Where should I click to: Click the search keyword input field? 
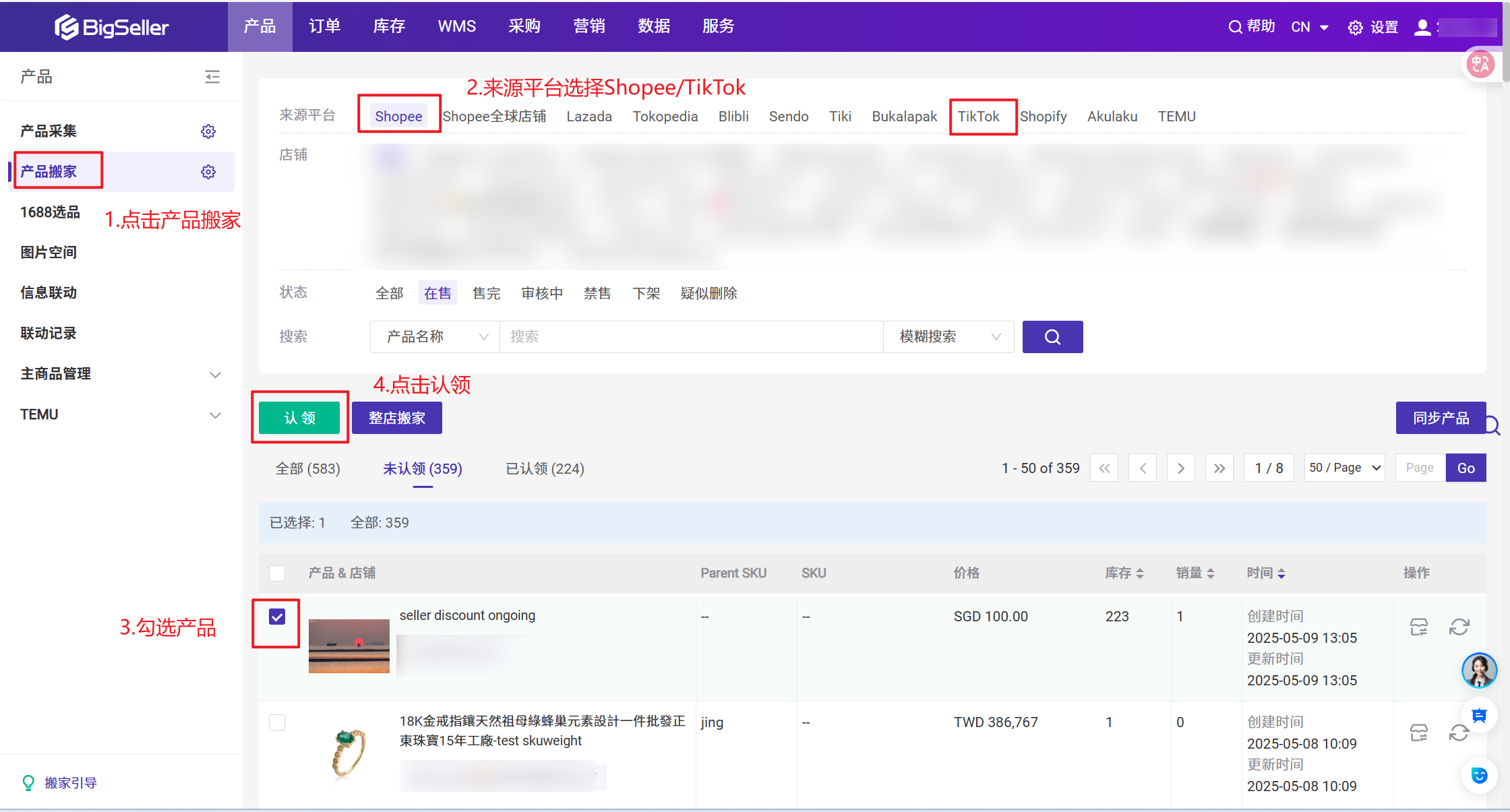click(691, 336)
